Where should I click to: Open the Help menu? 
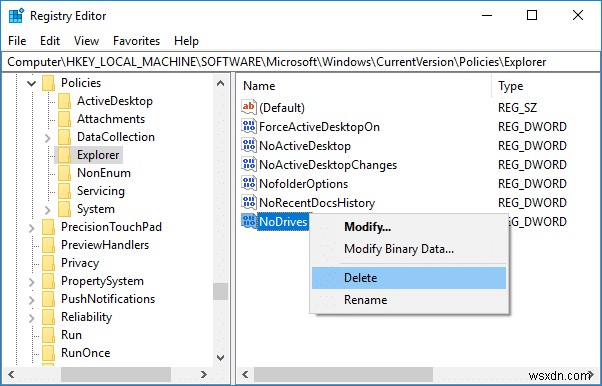point(186,41)
